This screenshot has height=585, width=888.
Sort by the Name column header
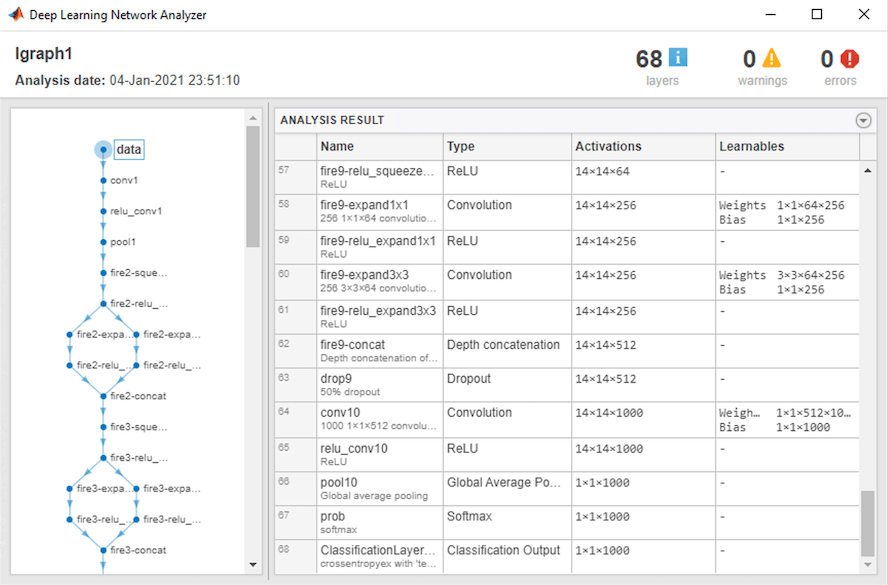coord(337,147)
